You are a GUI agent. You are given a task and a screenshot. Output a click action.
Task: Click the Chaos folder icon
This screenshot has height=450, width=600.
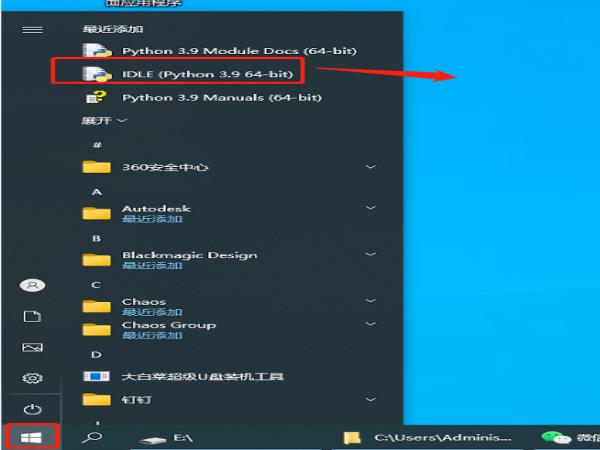(96, 306)
